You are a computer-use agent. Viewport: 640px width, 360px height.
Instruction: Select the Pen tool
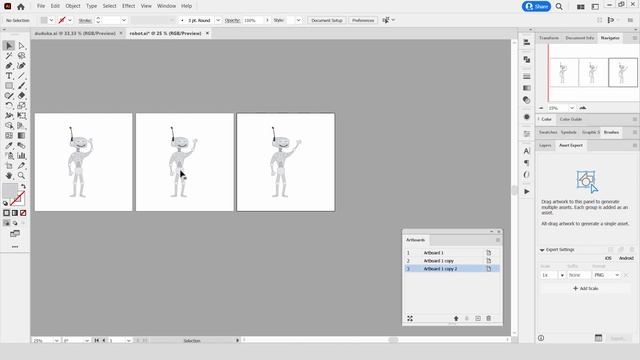[9, 66]
